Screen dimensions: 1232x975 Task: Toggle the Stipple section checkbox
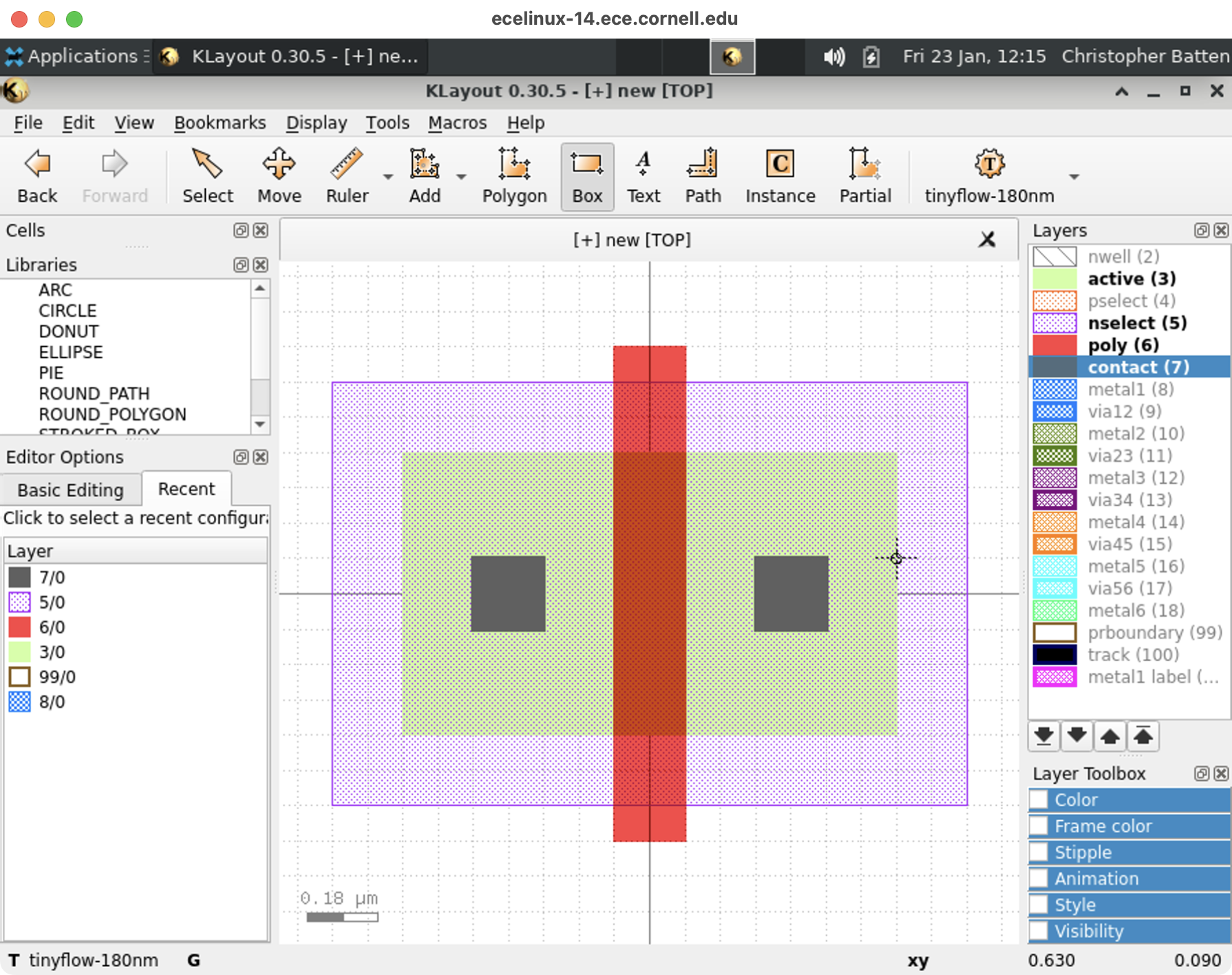point(1039,852)
